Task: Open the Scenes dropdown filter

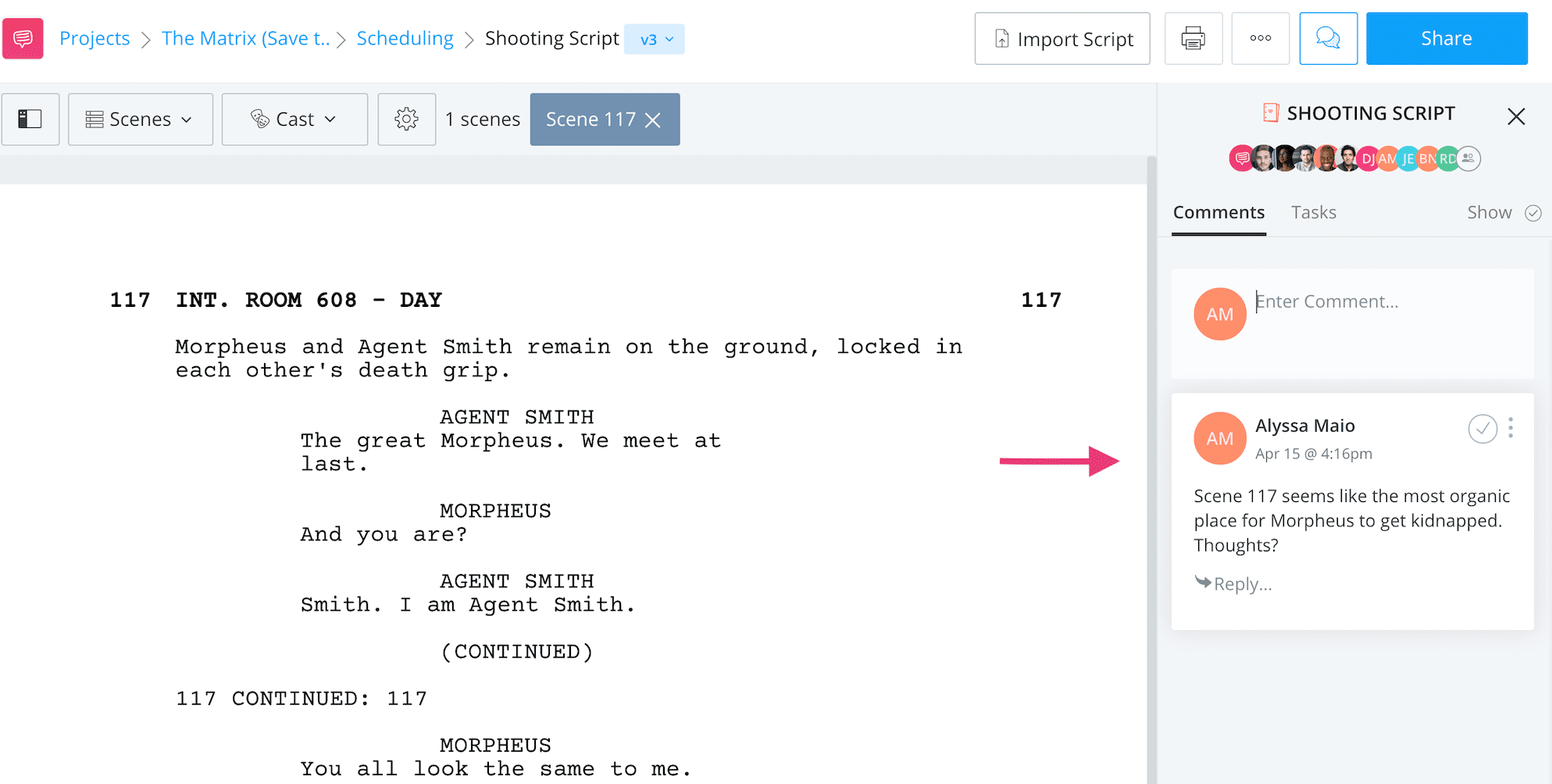Action: click(x=141, y=119)
